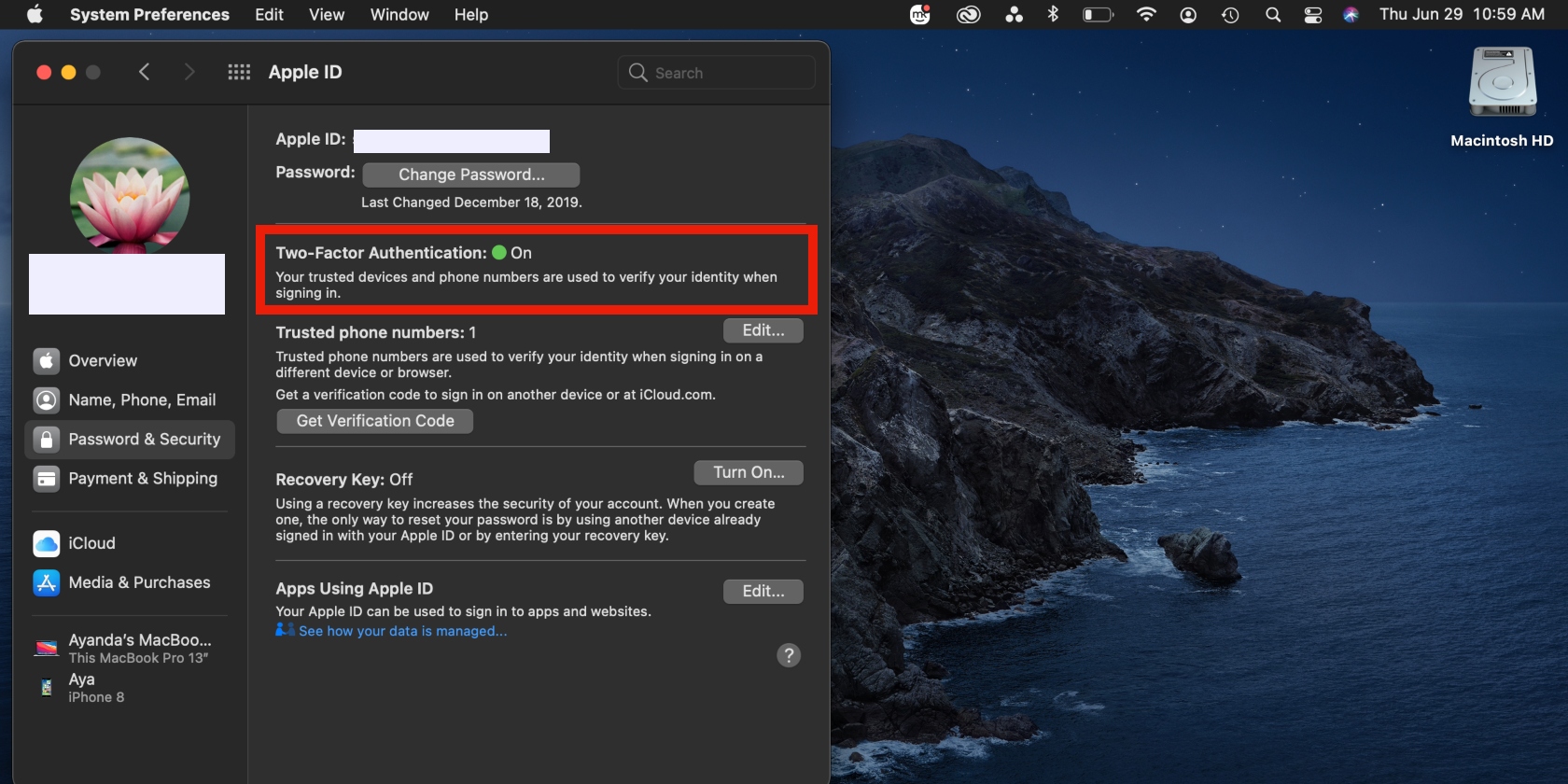1568x784 pixels.
Task: Open the Window menu
Action: coord(399,14)
